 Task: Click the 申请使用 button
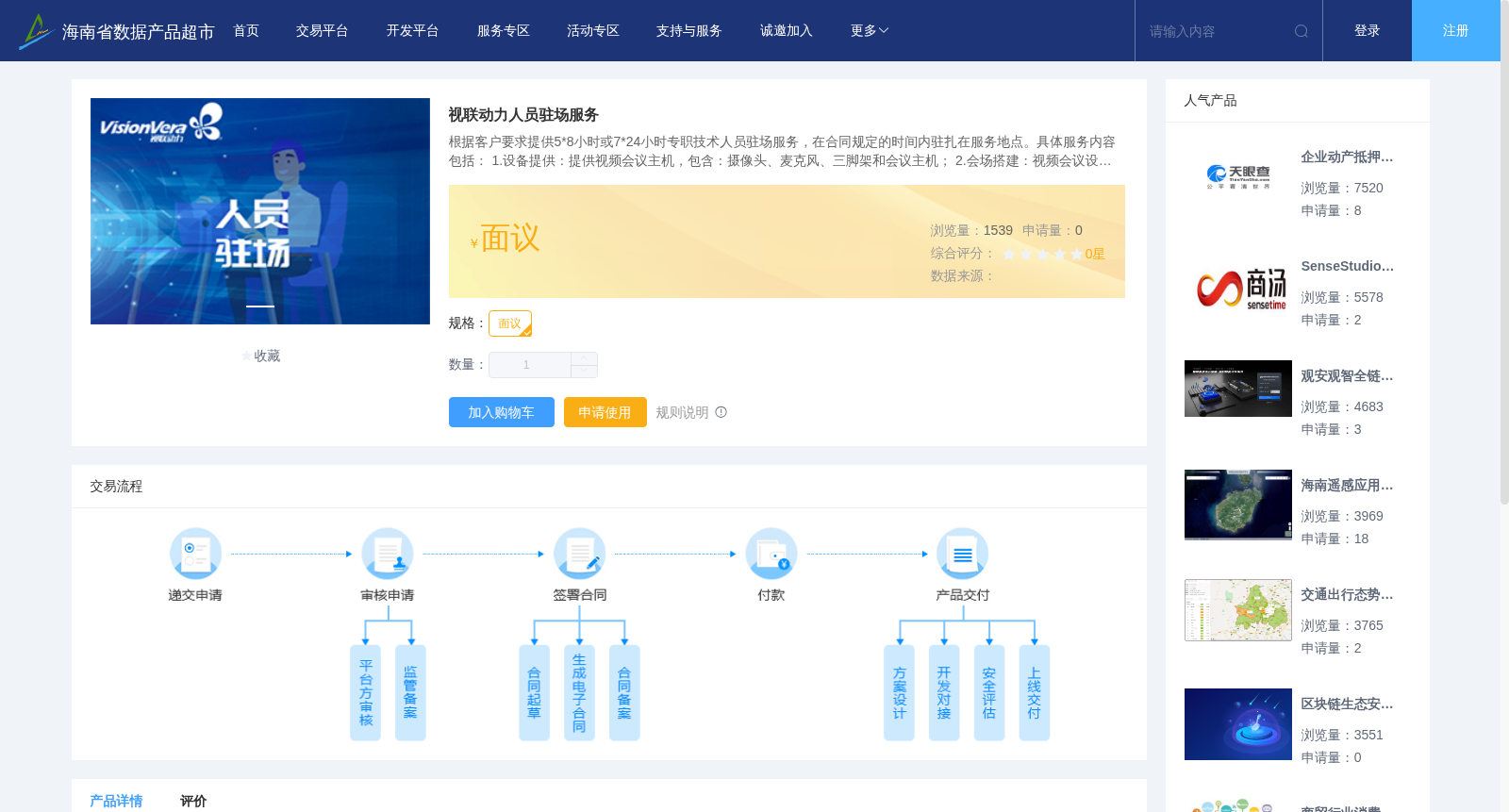[605, 412]
